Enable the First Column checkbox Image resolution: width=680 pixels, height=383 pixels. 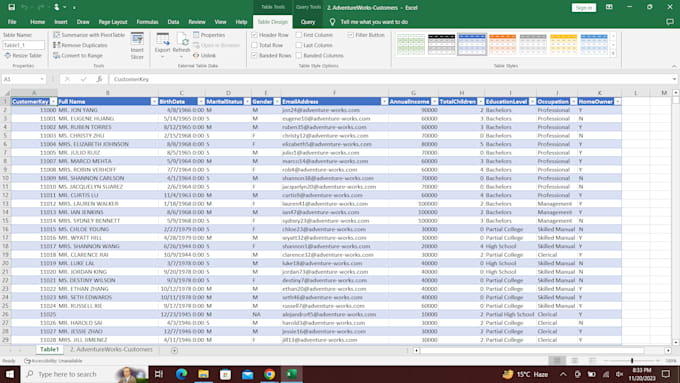299,35
